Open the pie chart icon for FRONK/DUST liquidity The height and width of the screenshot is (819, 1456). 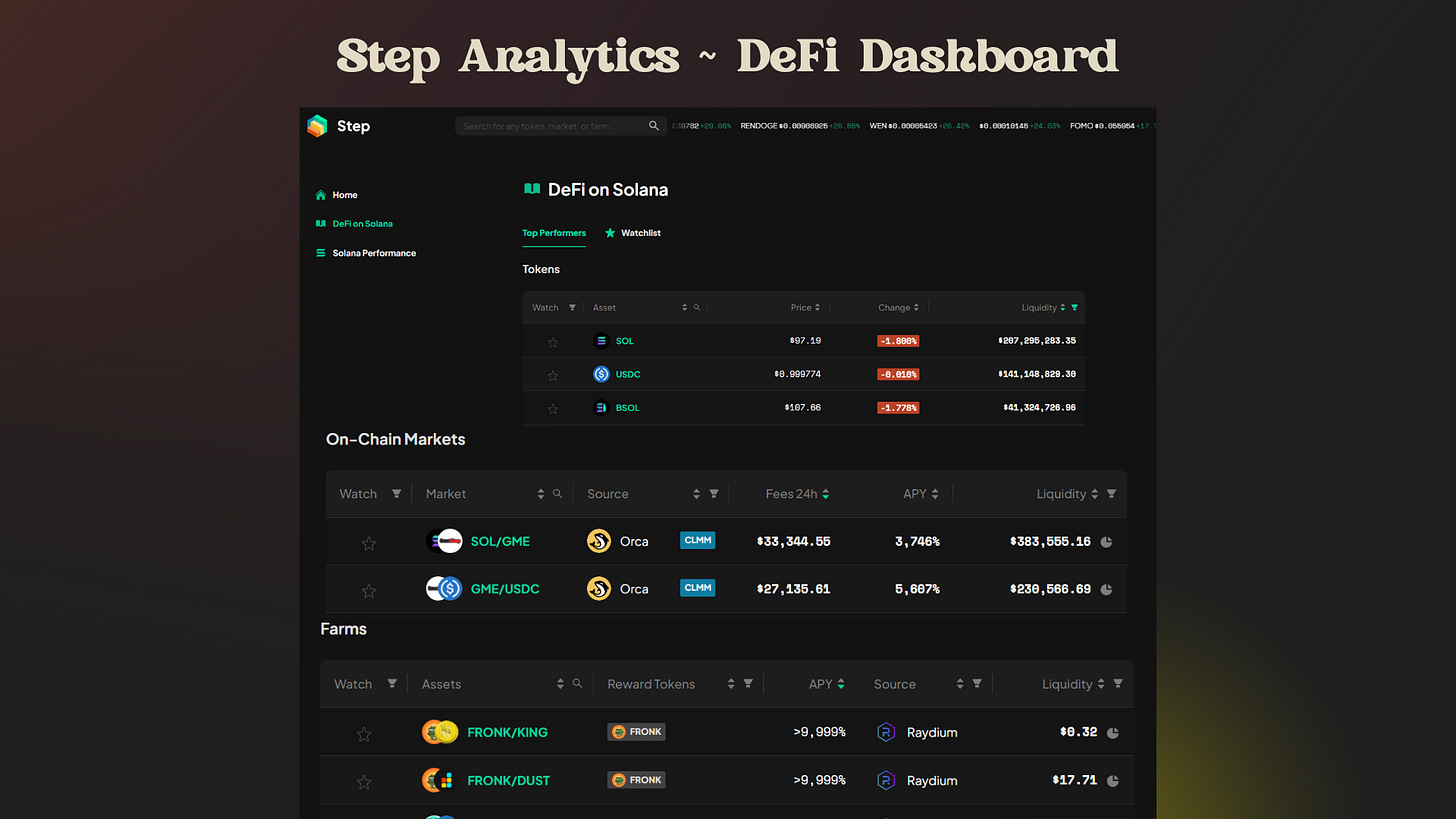coord(1112,781)
